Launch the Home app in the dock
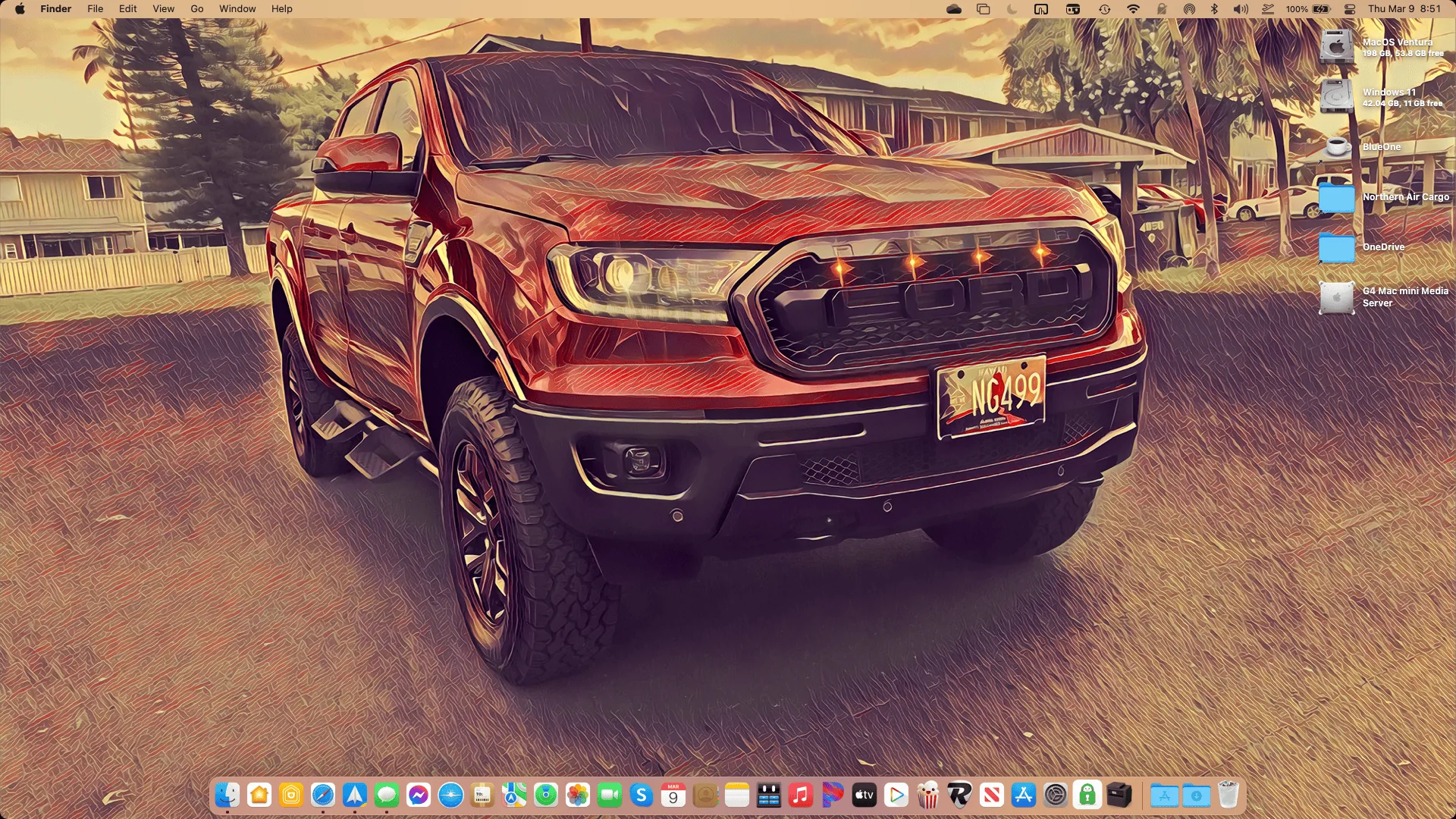 pos(259,795)
